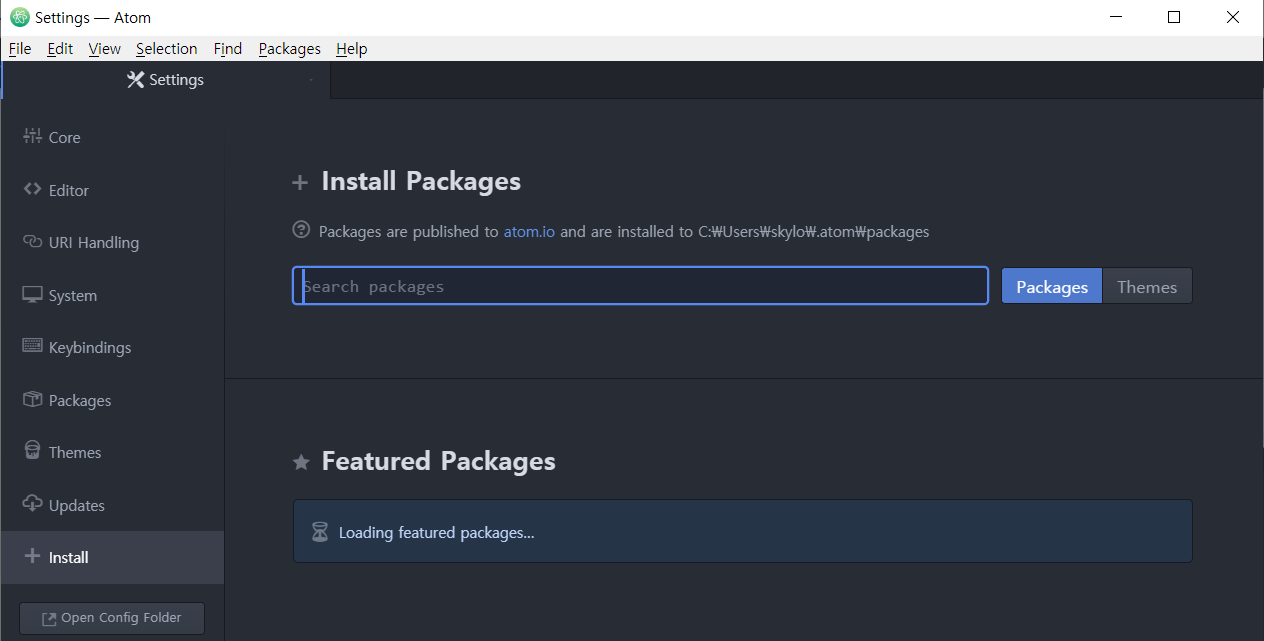The image size is (1264, 641).
Task: Show installed Packages panel
Action: coord(112,400)
